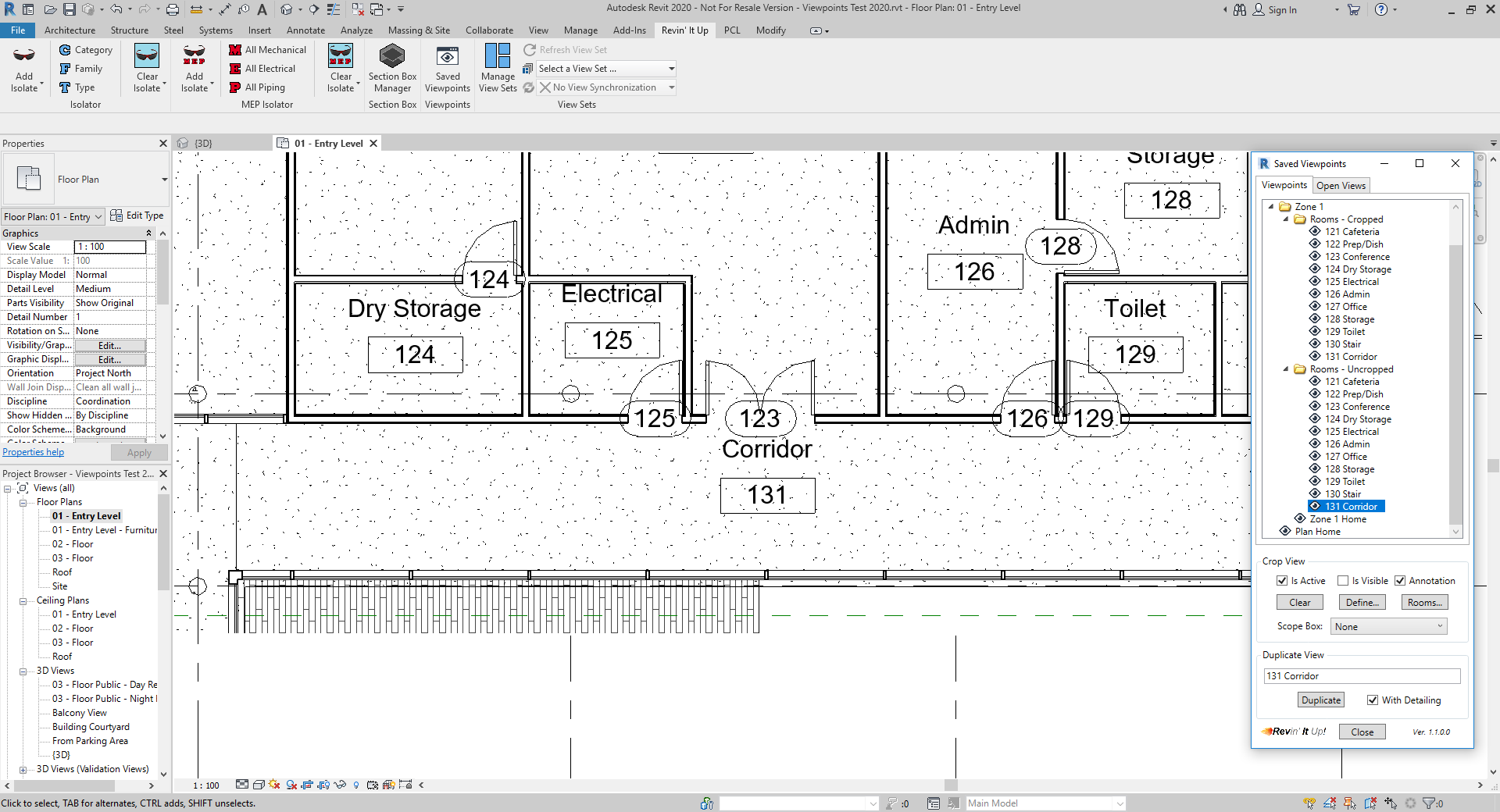Image resolution: width=1500 pixels, height=812 pixels.
Task: Toggle the Annotation checkbox
Action: (x=1400, y=581)
